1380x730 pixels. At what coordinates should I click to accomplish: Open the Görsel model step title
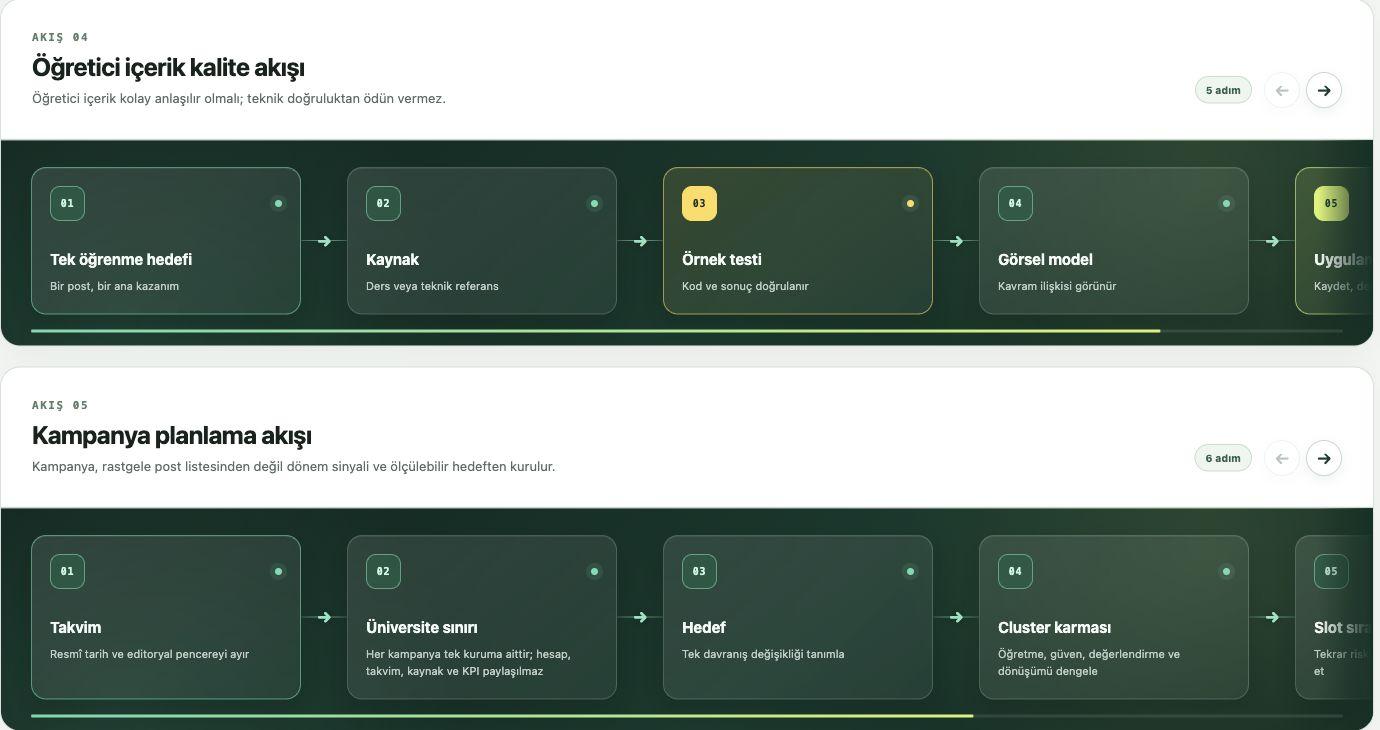click(1045, 259)
